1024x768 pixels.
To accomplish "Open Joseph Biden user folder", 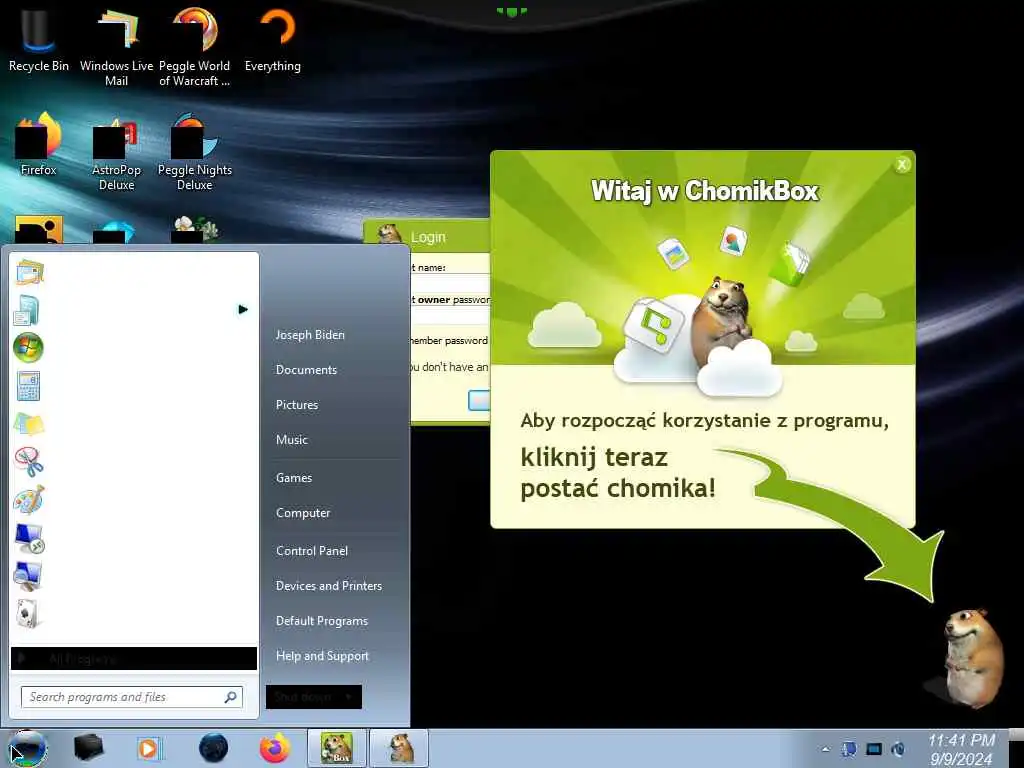I will (310, 334).
